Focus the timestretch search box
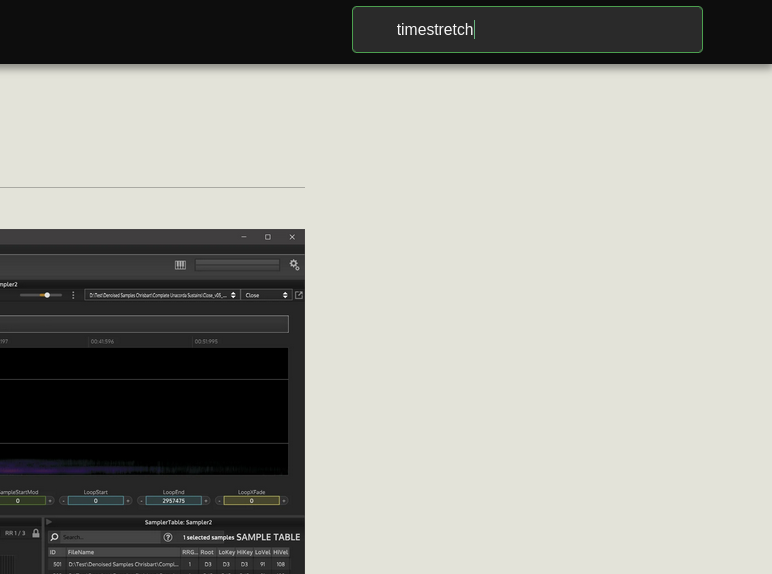 (x=527, y=30)
